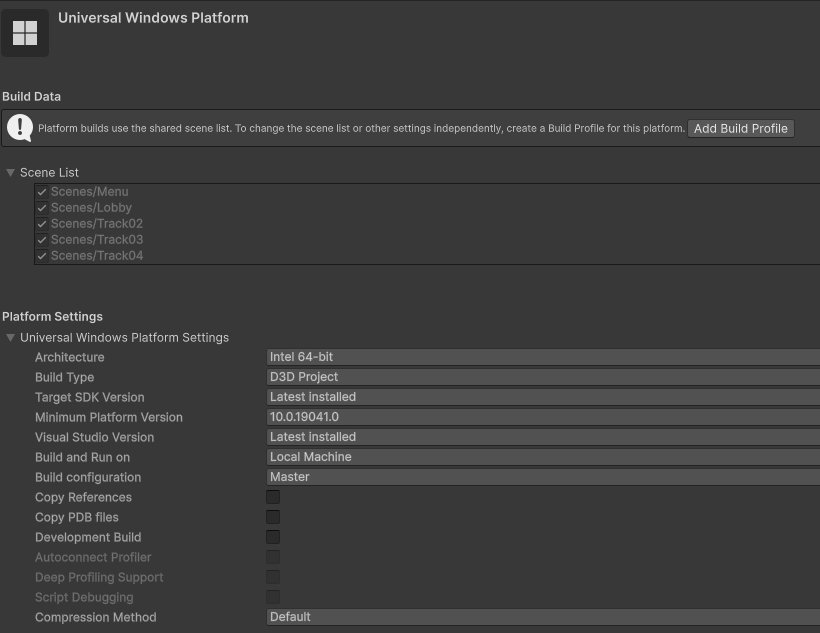Click the Build Type property label
Screen dimensions: 820x633
coord(64,377)
